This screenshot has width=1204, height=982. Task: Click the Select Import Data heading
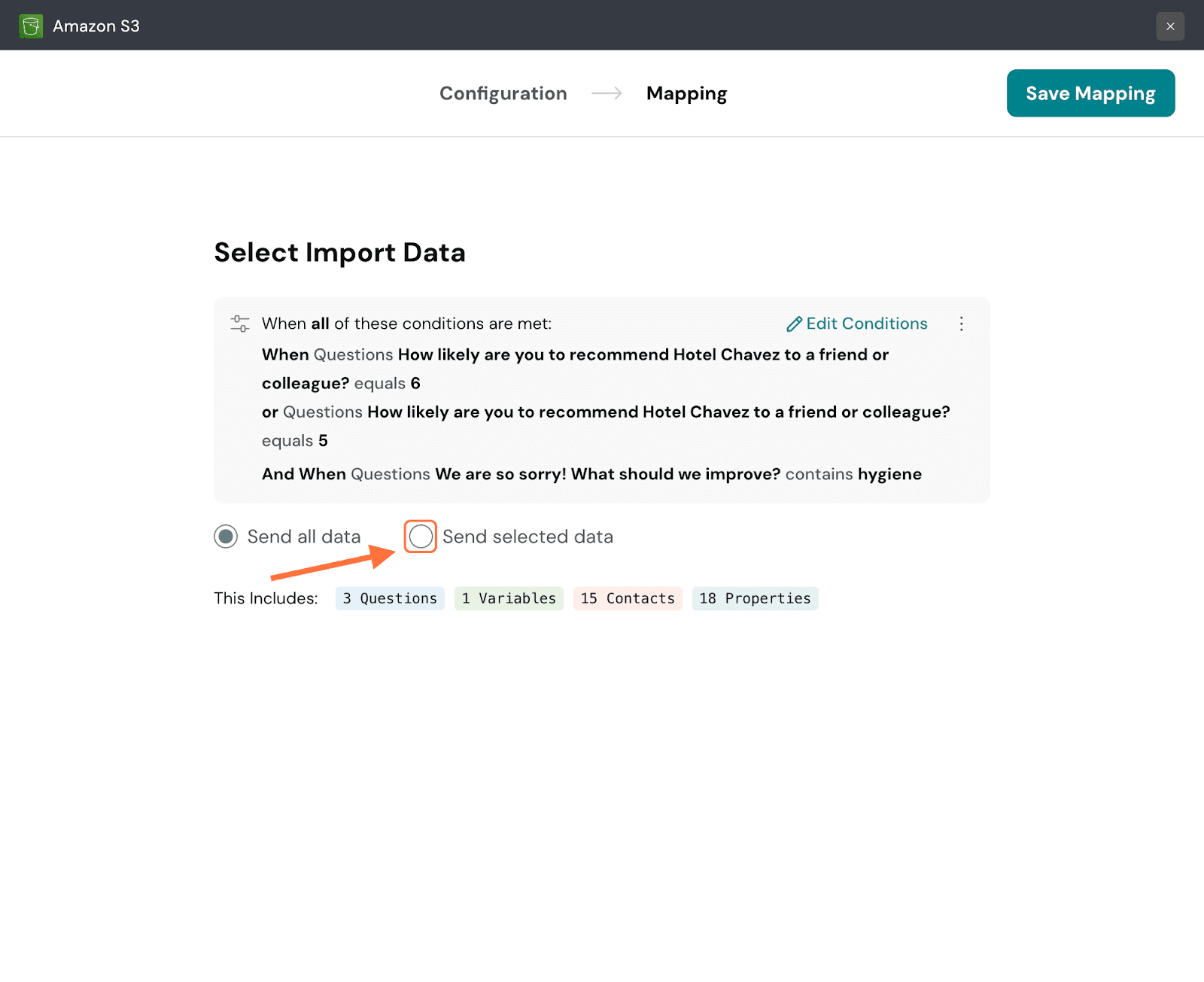pos(339,253)
